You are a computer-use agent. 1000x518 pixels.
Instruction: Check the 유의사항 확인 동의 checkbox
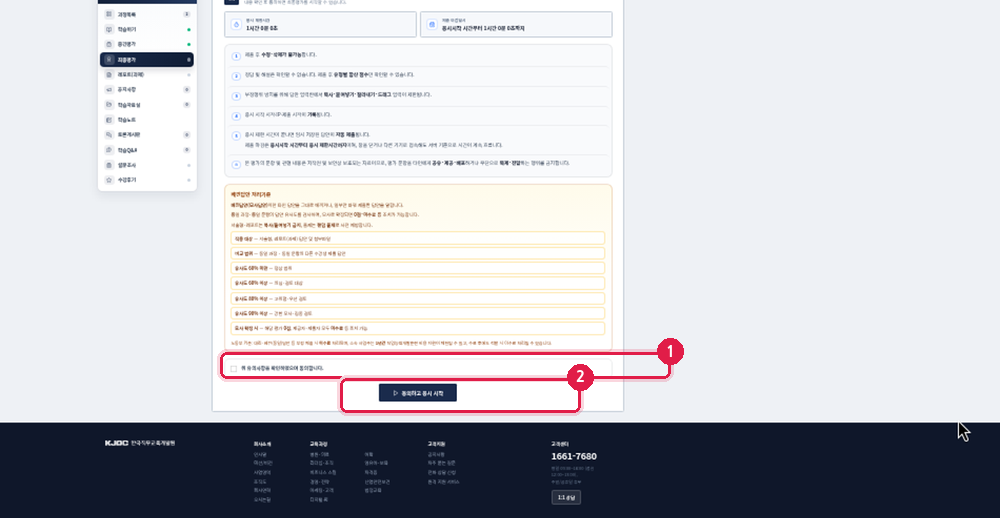234,369
